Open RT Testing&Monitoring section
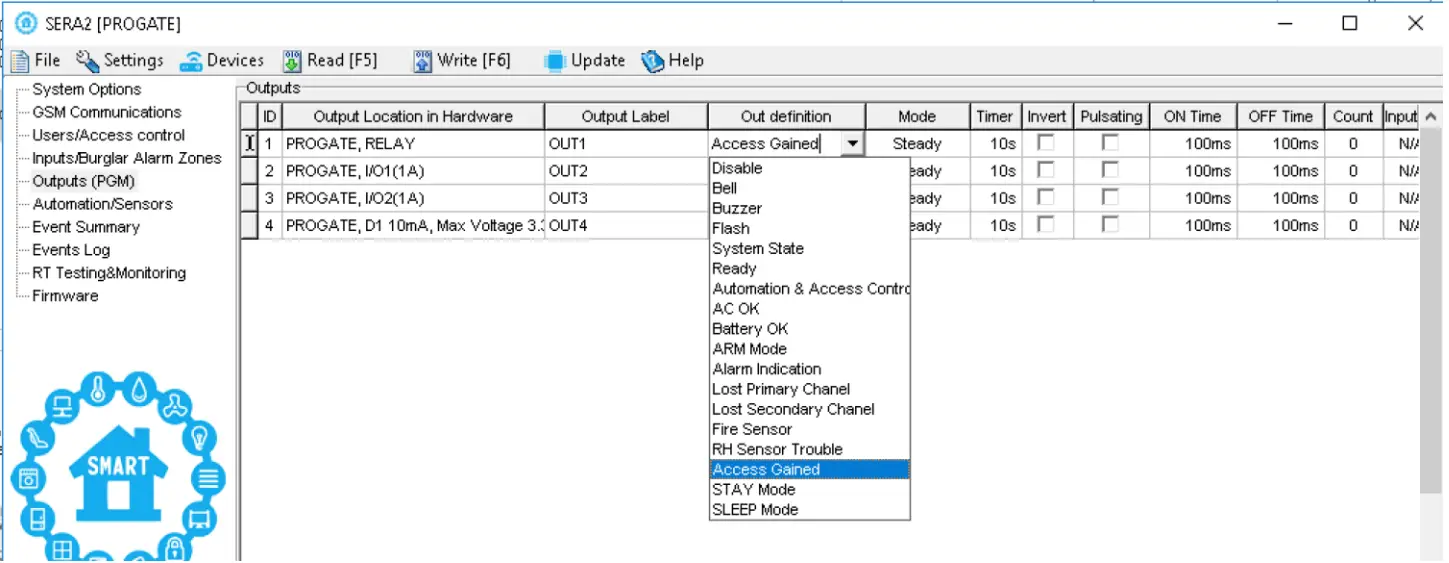 pos(109,273)
